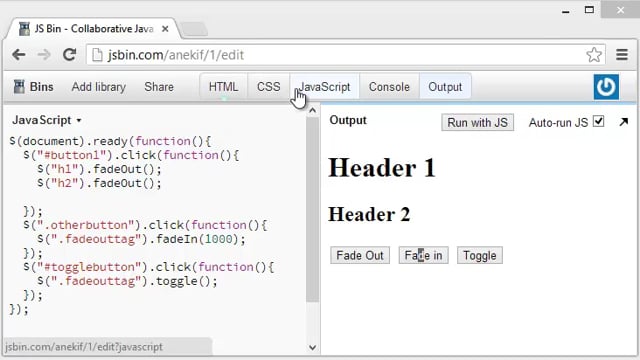This screenshot has height=360, width=640.
Task: Toggle the CSS panel tab
Action: click(269, 87)
